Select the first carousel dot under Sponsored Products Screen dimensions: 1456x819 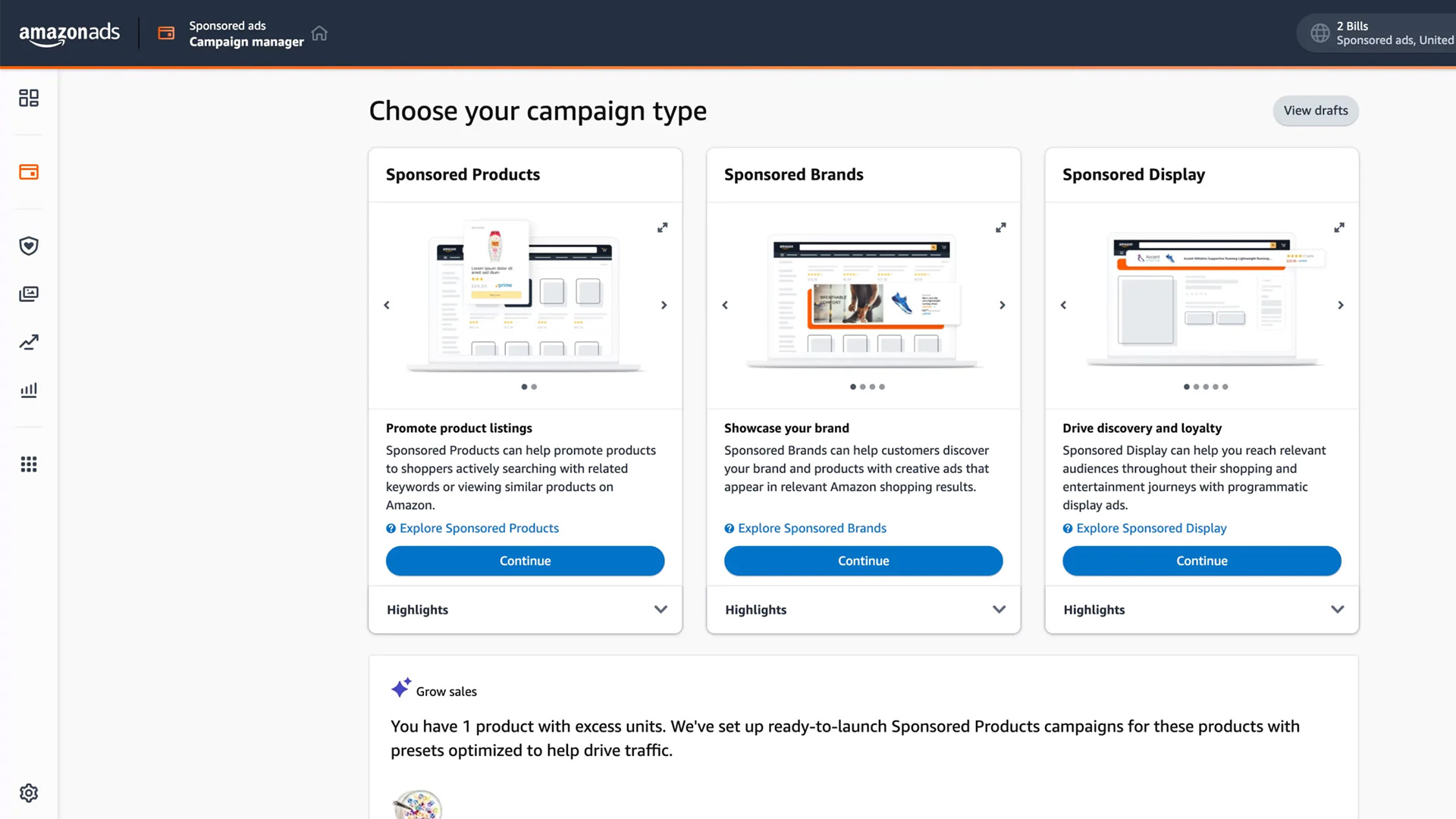526,386
